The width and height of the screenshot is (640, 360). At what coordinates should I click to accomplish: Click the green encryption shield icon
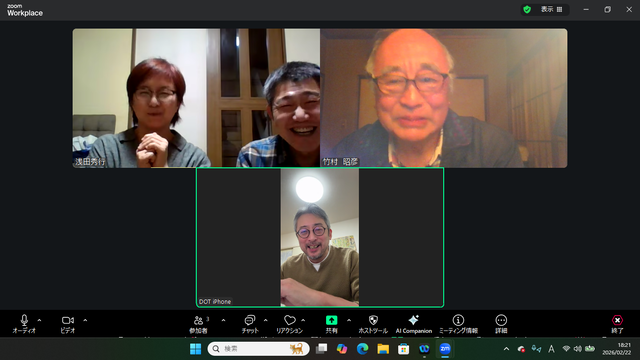pyautogui.click(x=527, y=9)
